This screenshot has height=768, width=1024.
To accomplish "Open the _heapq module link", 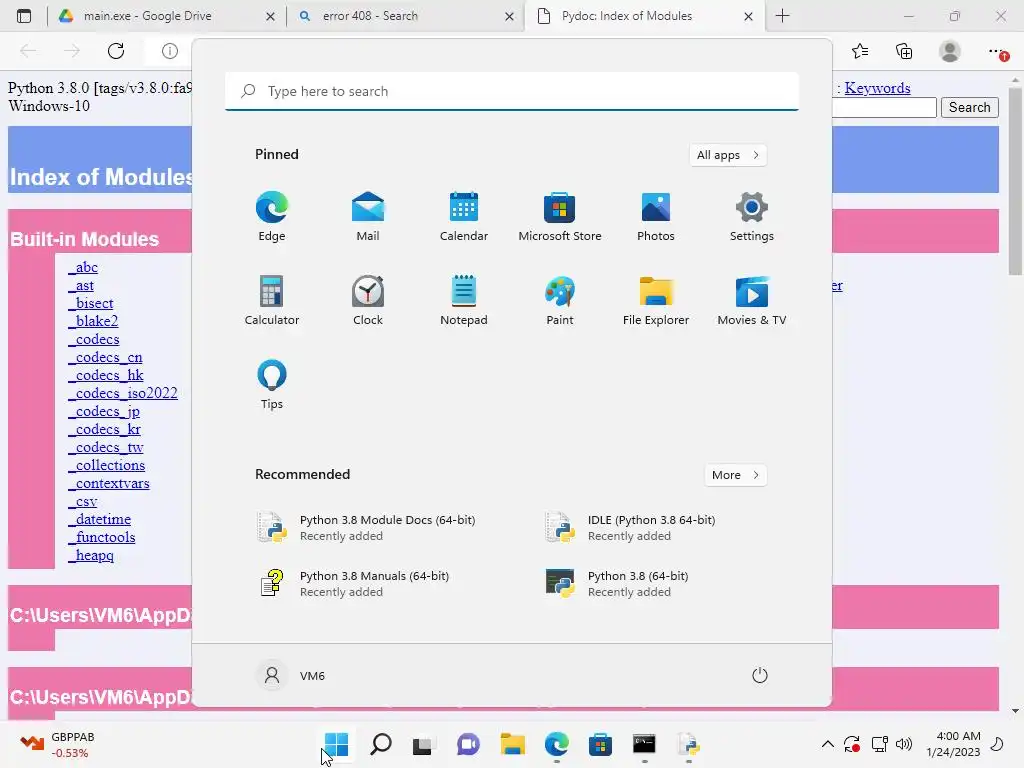I will (x=91, y=555).
